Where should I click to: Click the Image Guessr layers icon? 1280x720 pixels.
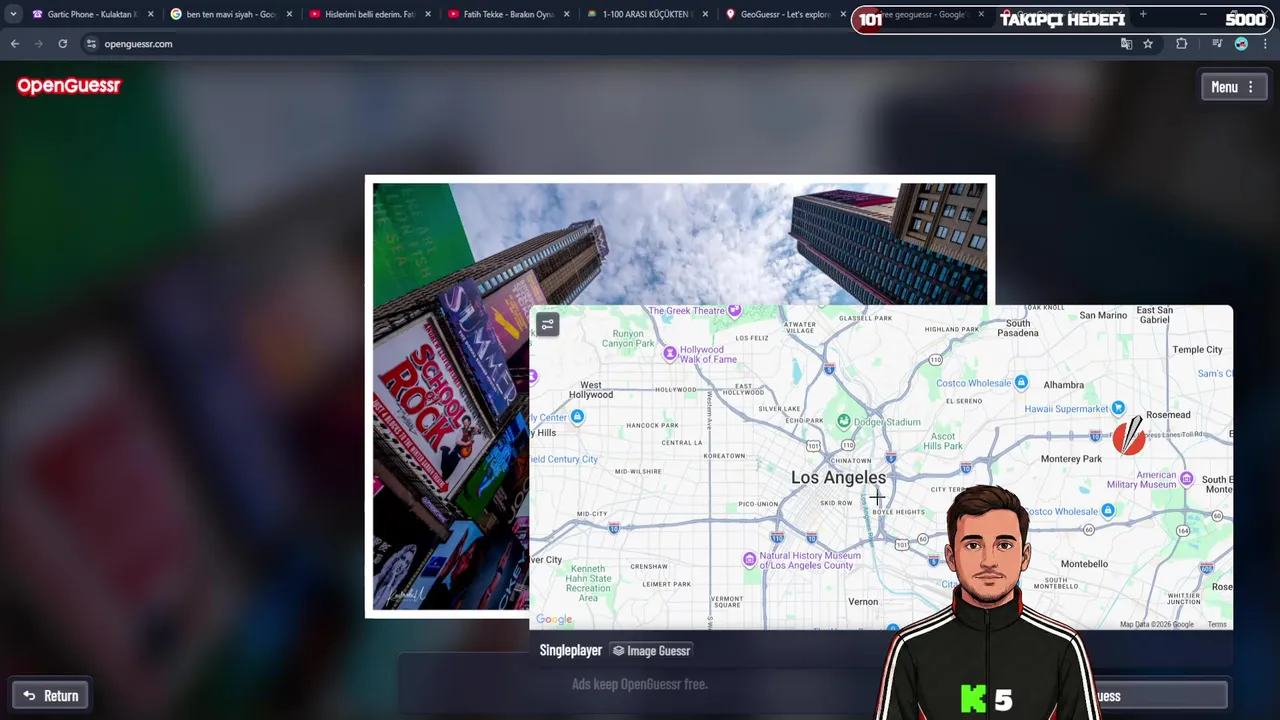pos(618,651)
